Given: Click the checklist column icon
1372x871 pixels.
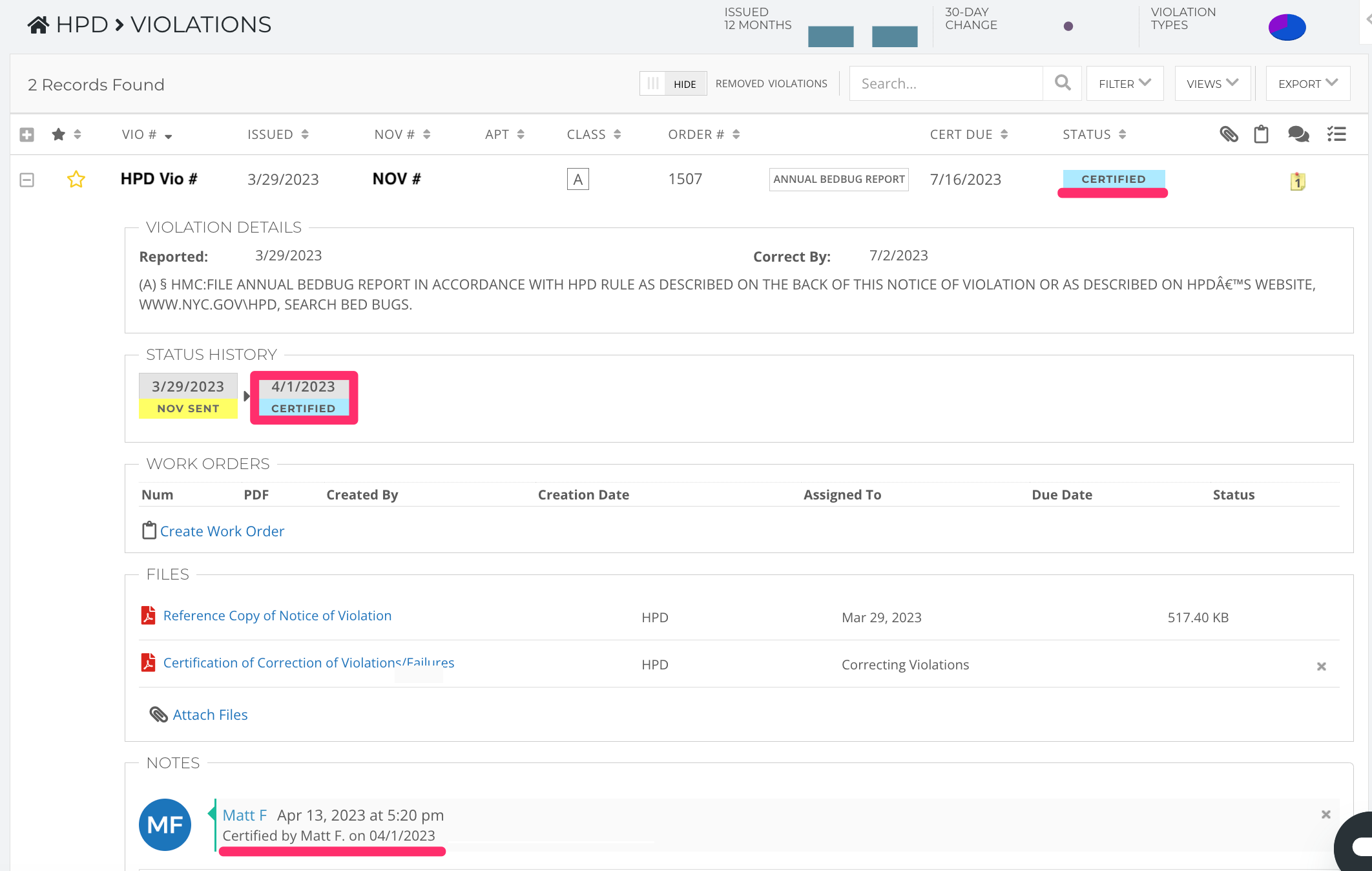Looking at the screenshot, I should [1336, 134].
